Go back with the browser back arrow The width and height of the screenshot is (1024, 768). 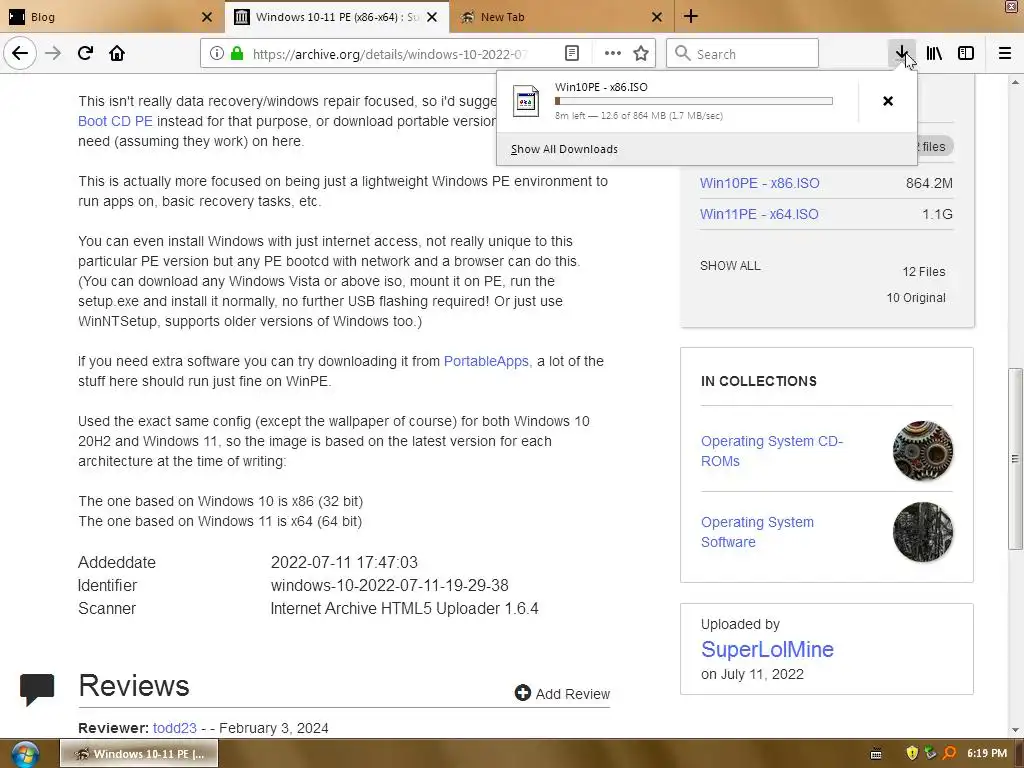pos(20,54)
